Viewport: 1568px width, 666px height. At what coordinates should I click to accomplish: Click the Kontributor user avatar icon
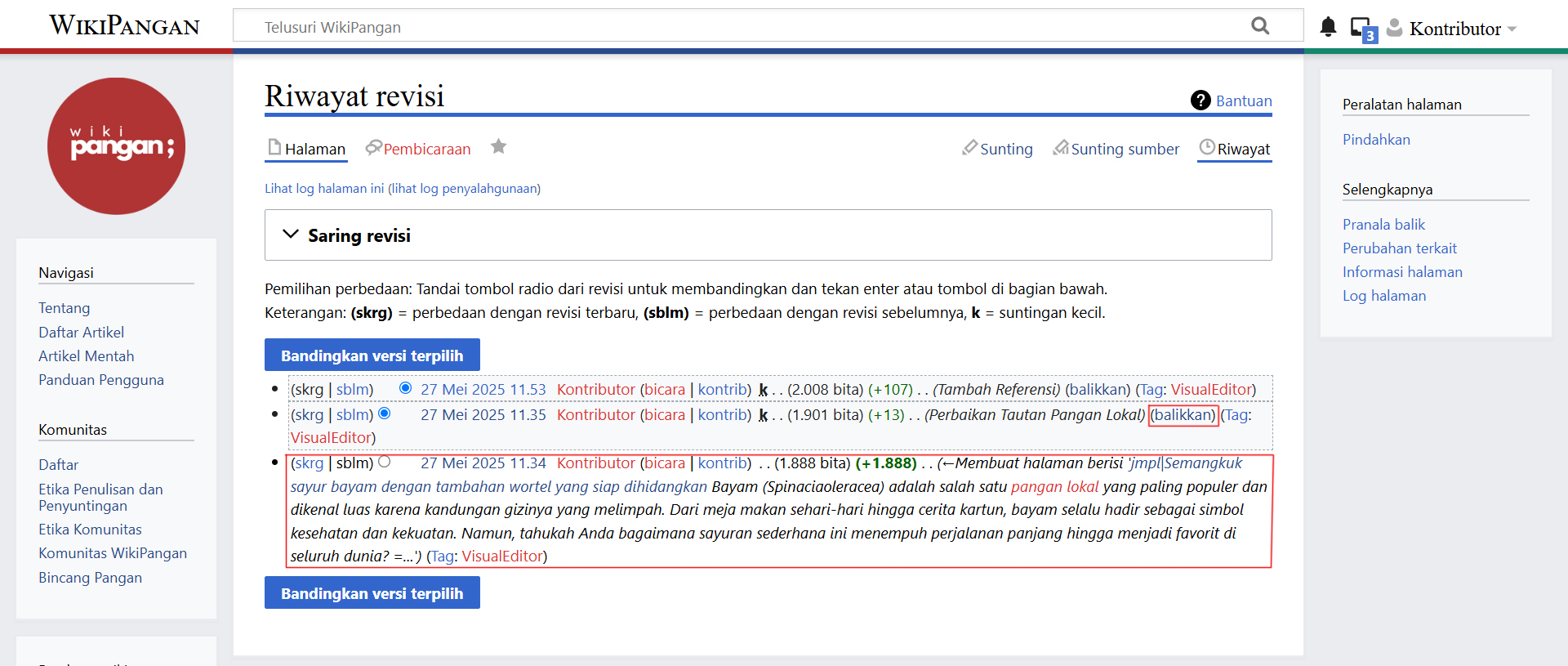[x=1395, y=28]
